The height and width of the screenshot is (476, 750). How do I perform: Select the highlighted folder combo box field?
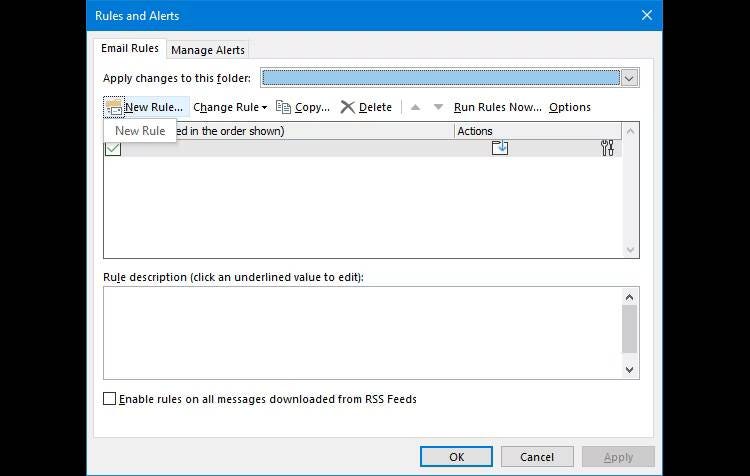coord(441,78)
